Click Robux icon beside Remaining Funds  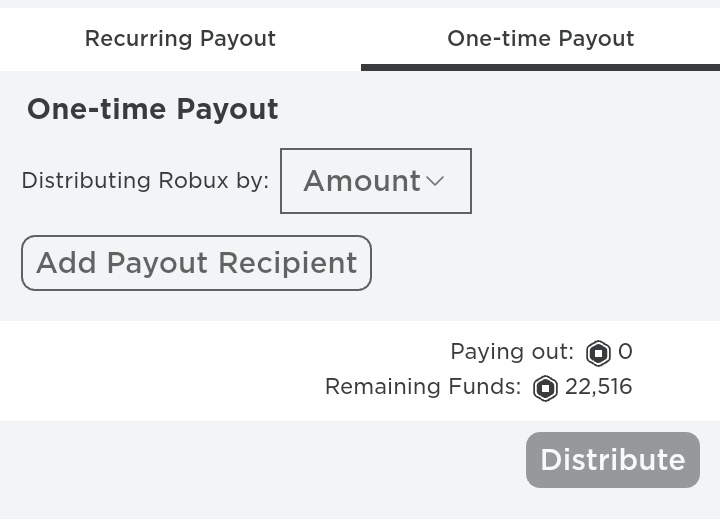pyautogui.click(x=545, y=388)
